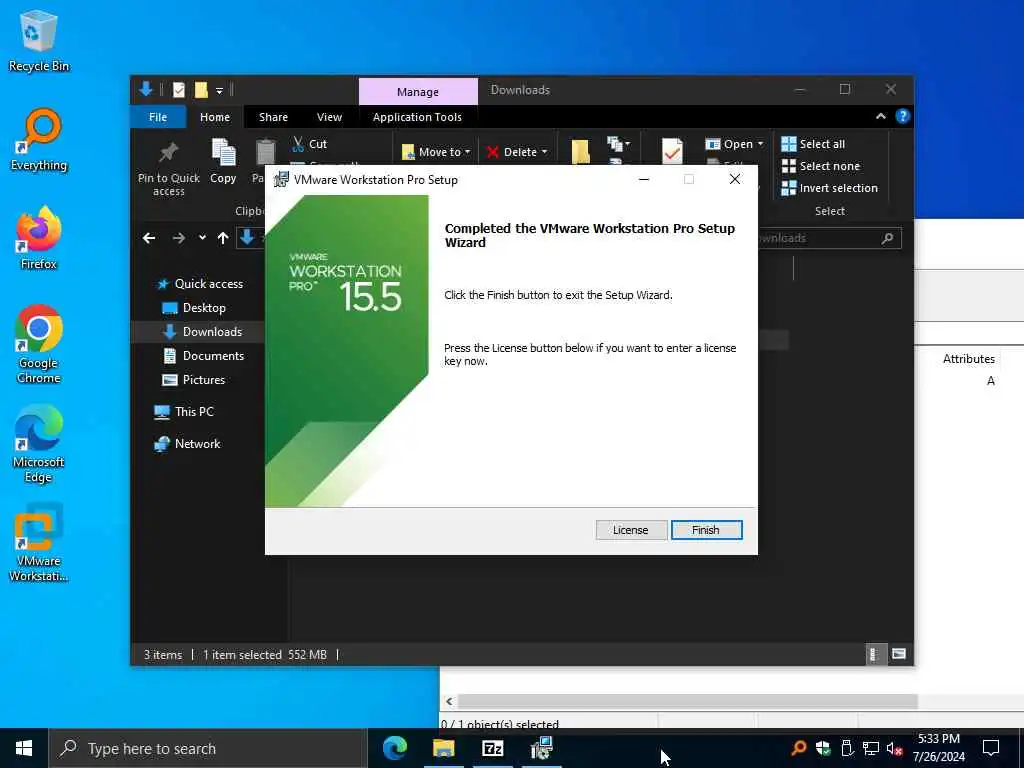The height and width of the screenshot is (768, 1024).
Task: Open the Open dropdown in ribbon
Action: click(x=734, y=144)
